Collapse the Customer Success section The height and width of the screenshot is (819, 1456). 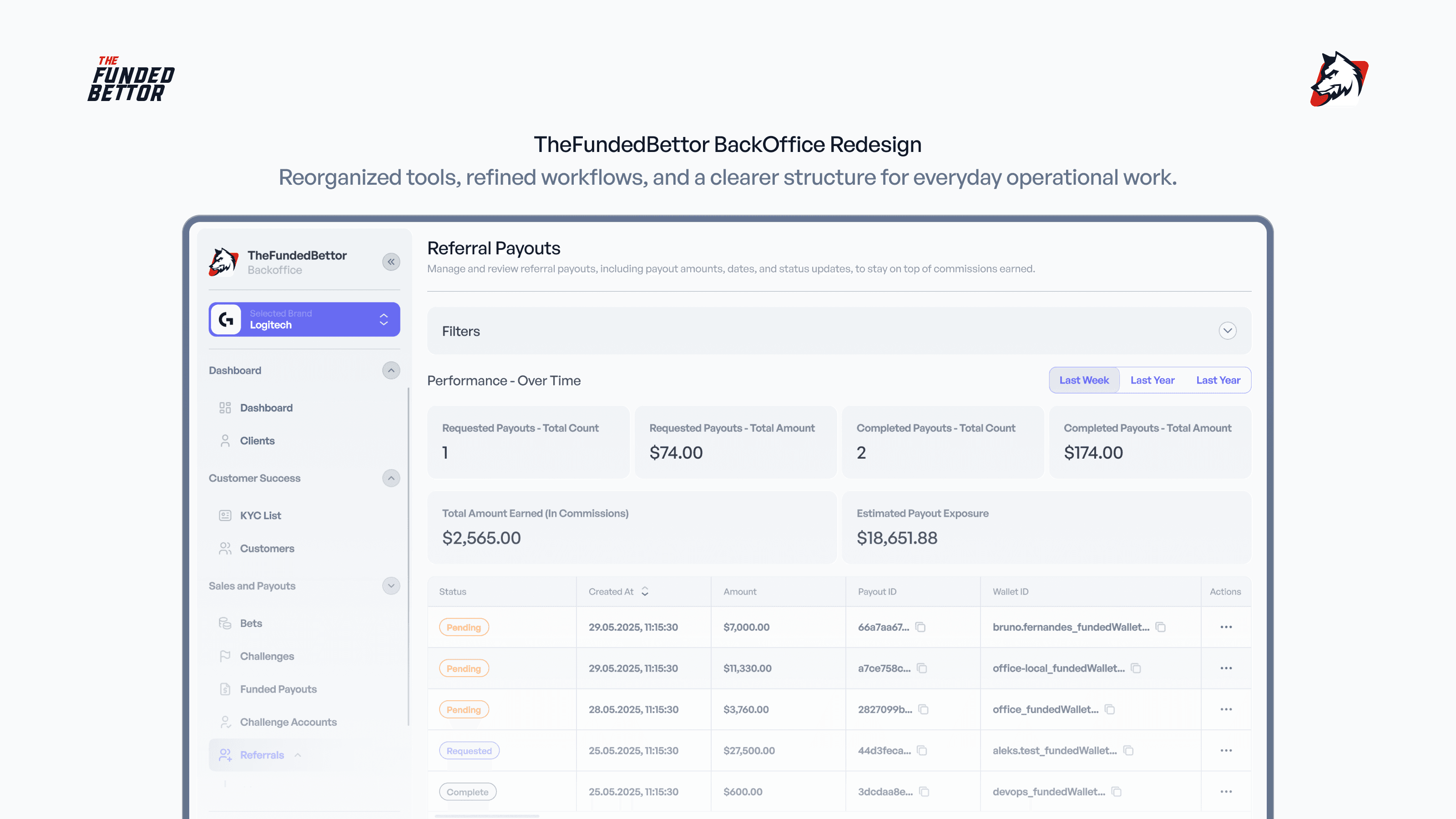point(390,478)
